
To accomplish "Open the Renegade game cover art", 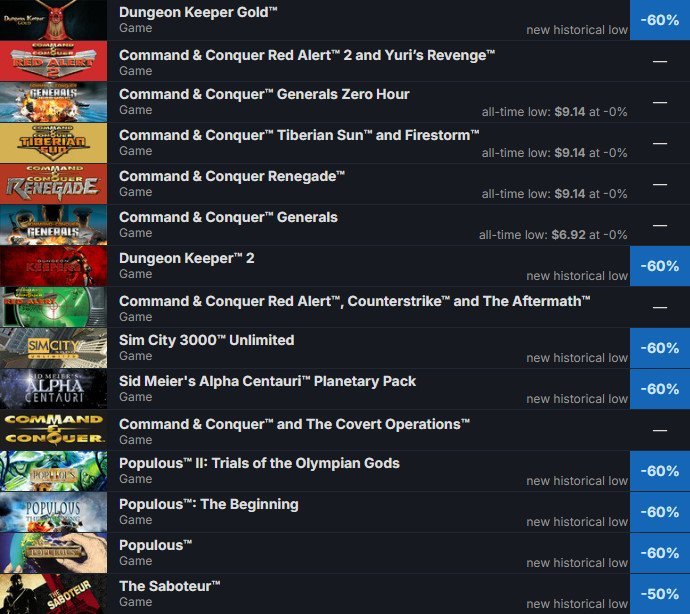I will [x=53, y=184].
